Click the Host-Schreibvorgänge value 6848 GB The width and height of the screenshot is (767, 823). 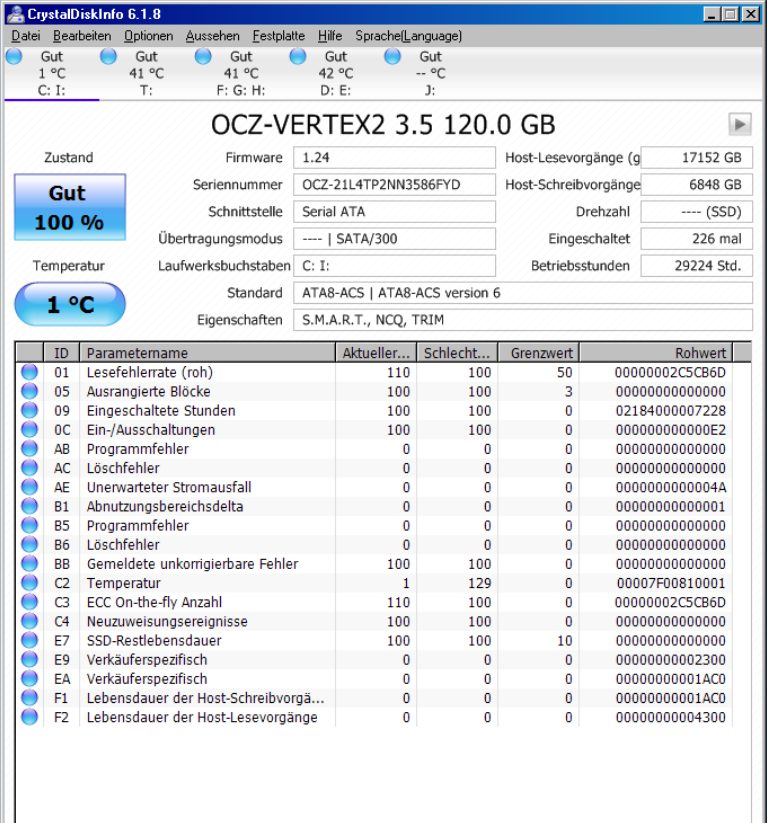coord(697,185)
